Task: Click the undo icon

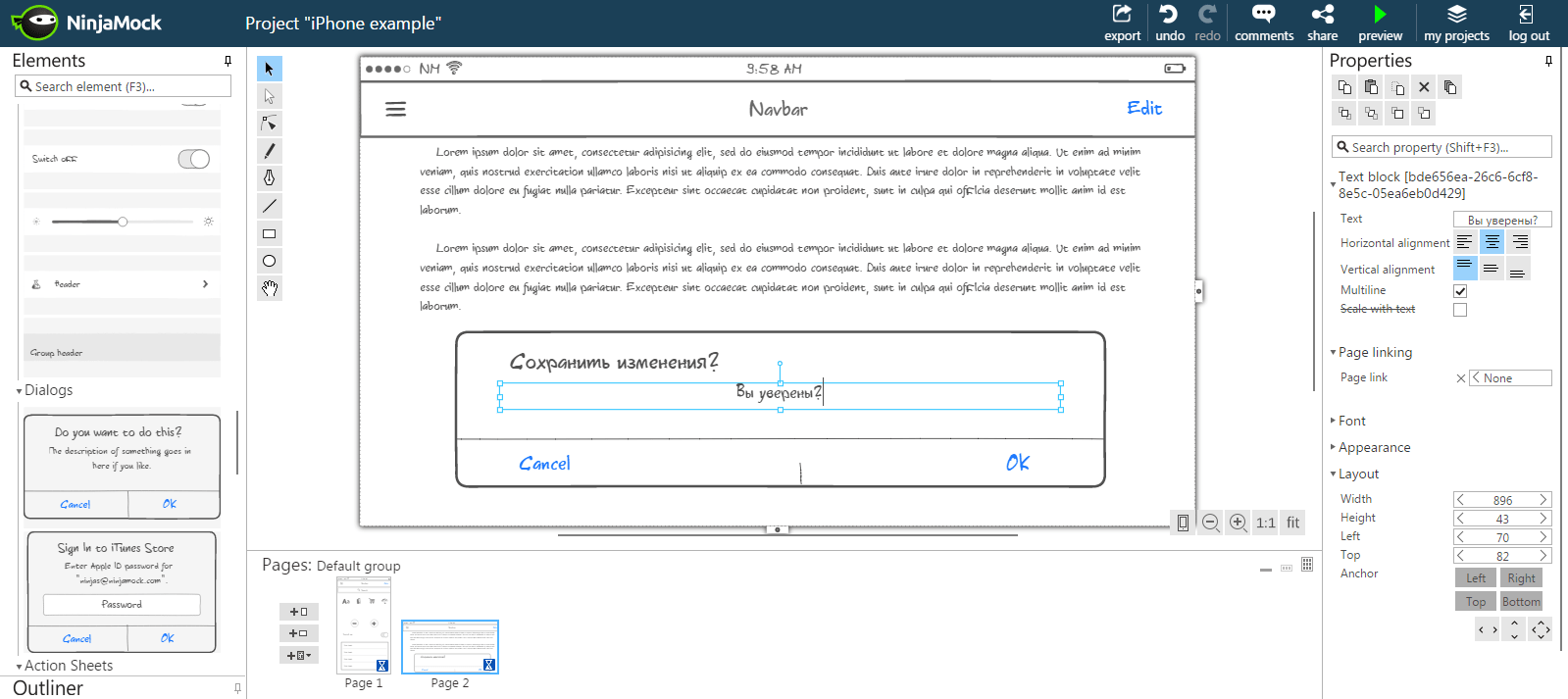Action: (1169, 23)
